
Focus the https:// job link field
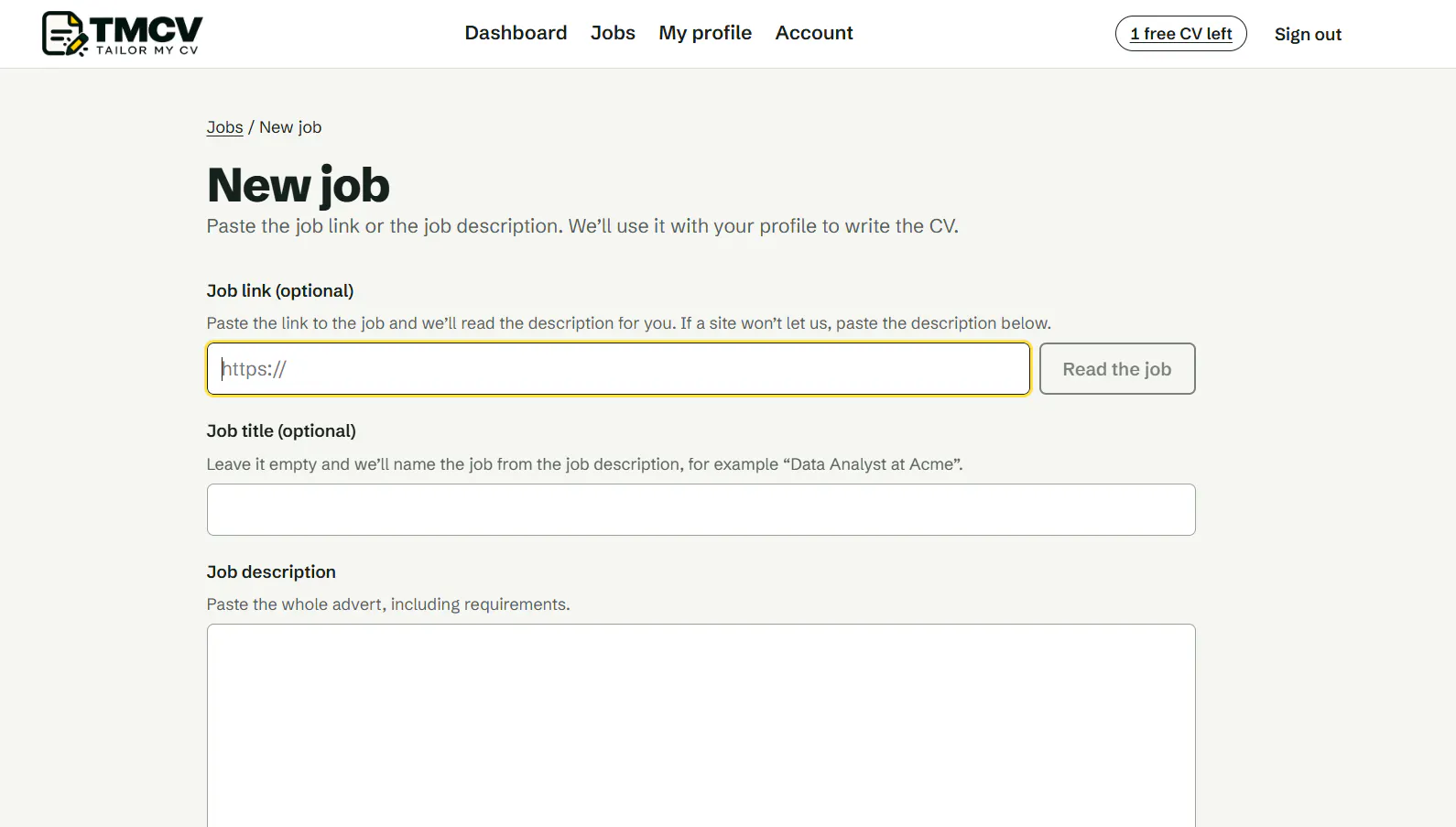(x=618, y=369)
